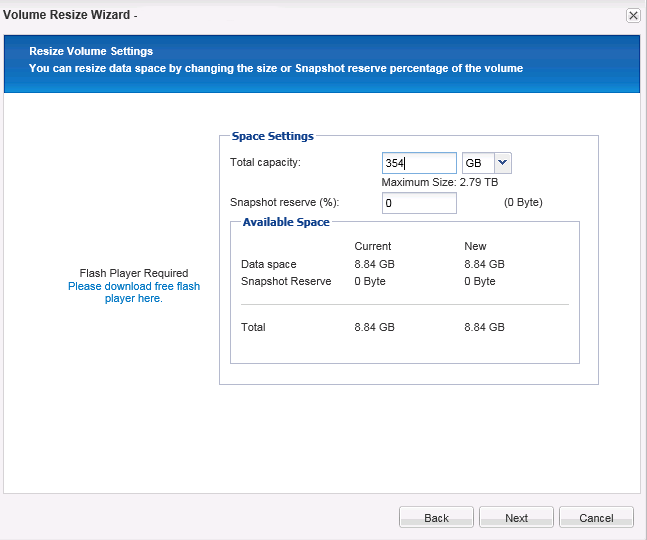The width and height of the screenshot is (647, 540).
Task: Cancel the volume resize wizard
Action: pyautogui.click(x=596, y=518)
